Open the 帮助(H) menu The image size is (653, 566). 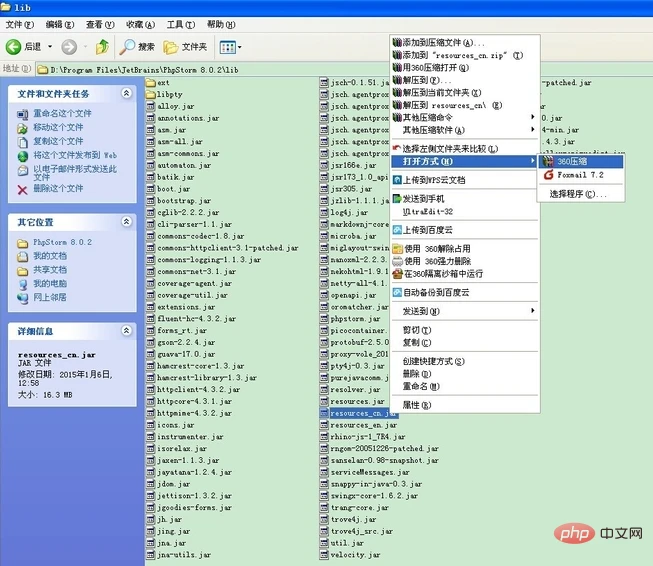pos(221,25)
